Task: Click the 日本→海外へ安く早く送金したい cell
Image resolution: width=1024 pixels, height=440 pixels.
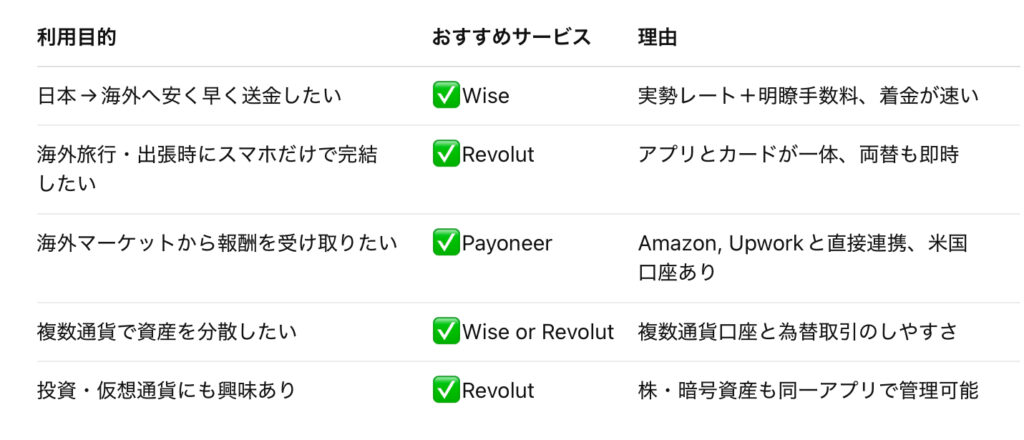Action: 189,96
